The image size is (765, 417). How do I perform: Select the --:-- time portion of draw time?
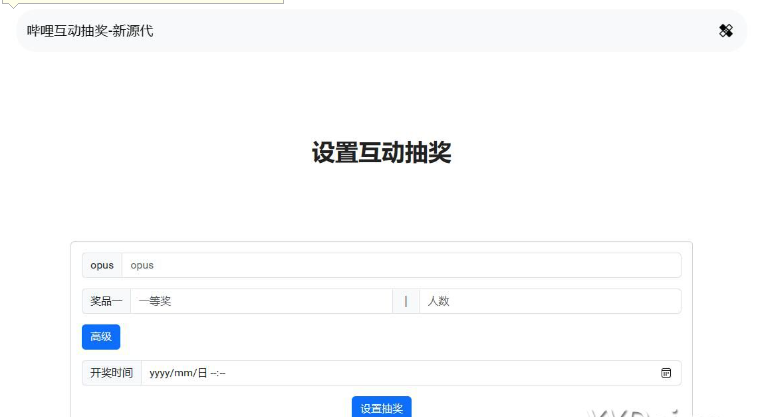(218, 373)
